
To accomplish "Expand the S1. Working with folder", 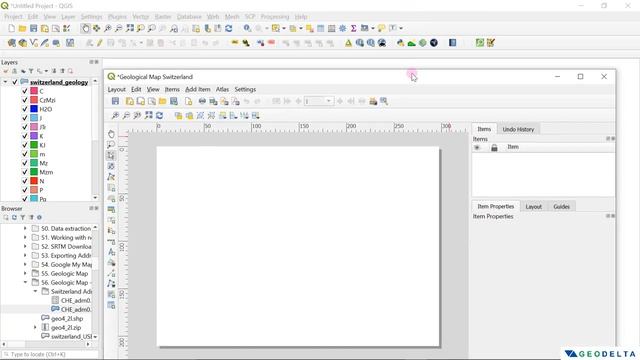I will (x=25, y=238).
